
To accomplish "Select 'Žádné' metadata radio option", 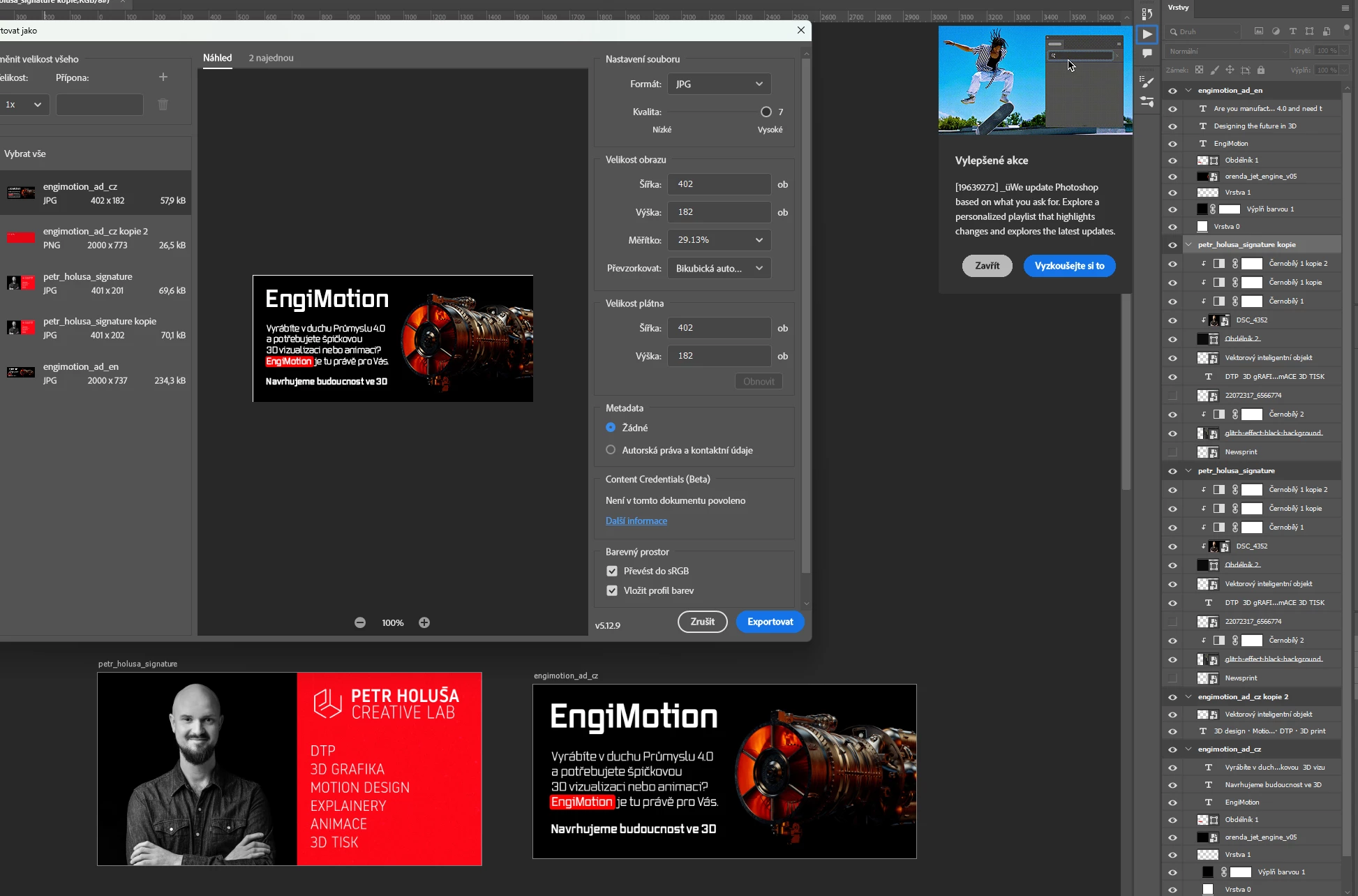I will [611, 428].
